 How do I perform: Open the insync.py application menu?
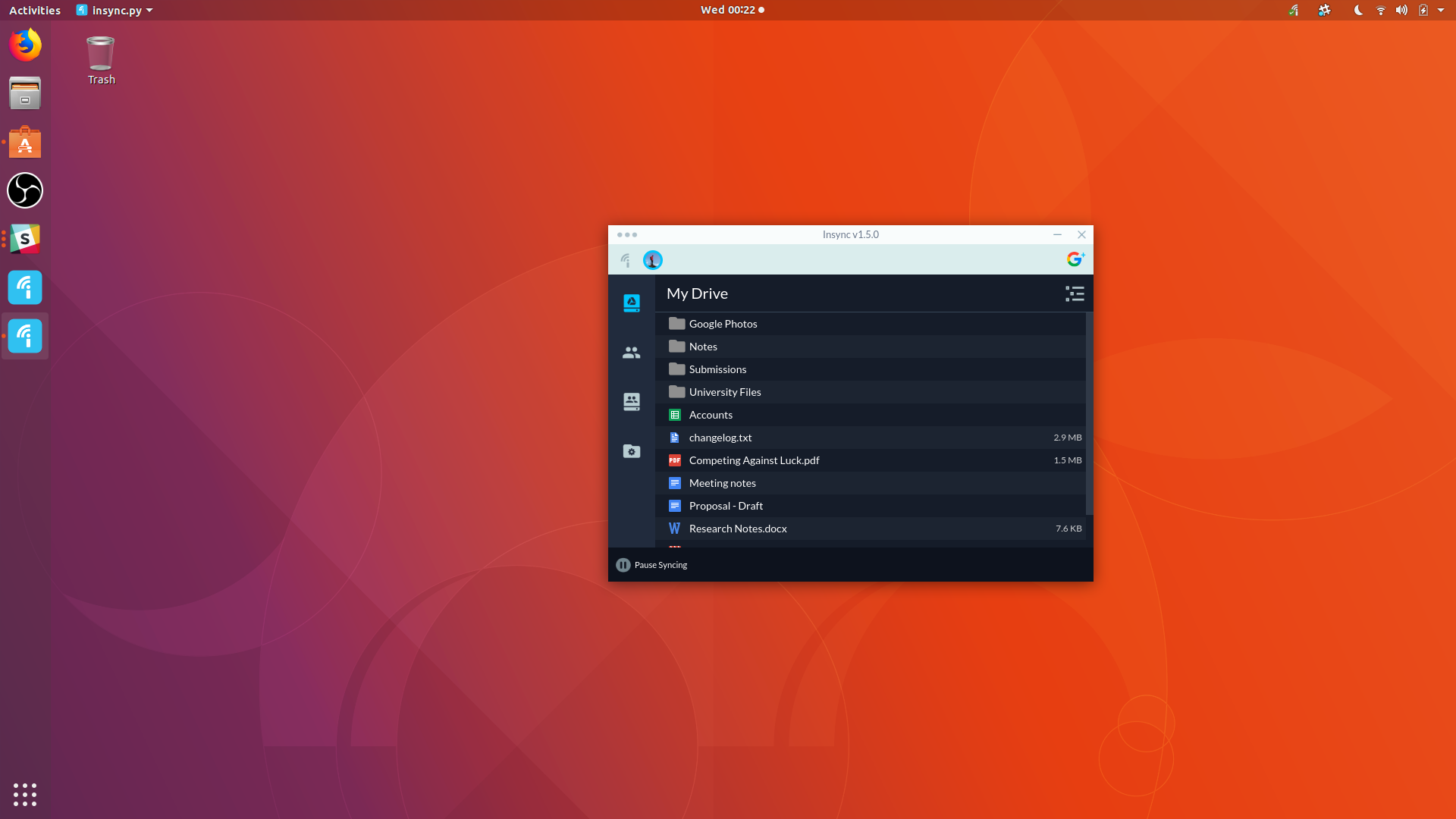click(115, 10)
